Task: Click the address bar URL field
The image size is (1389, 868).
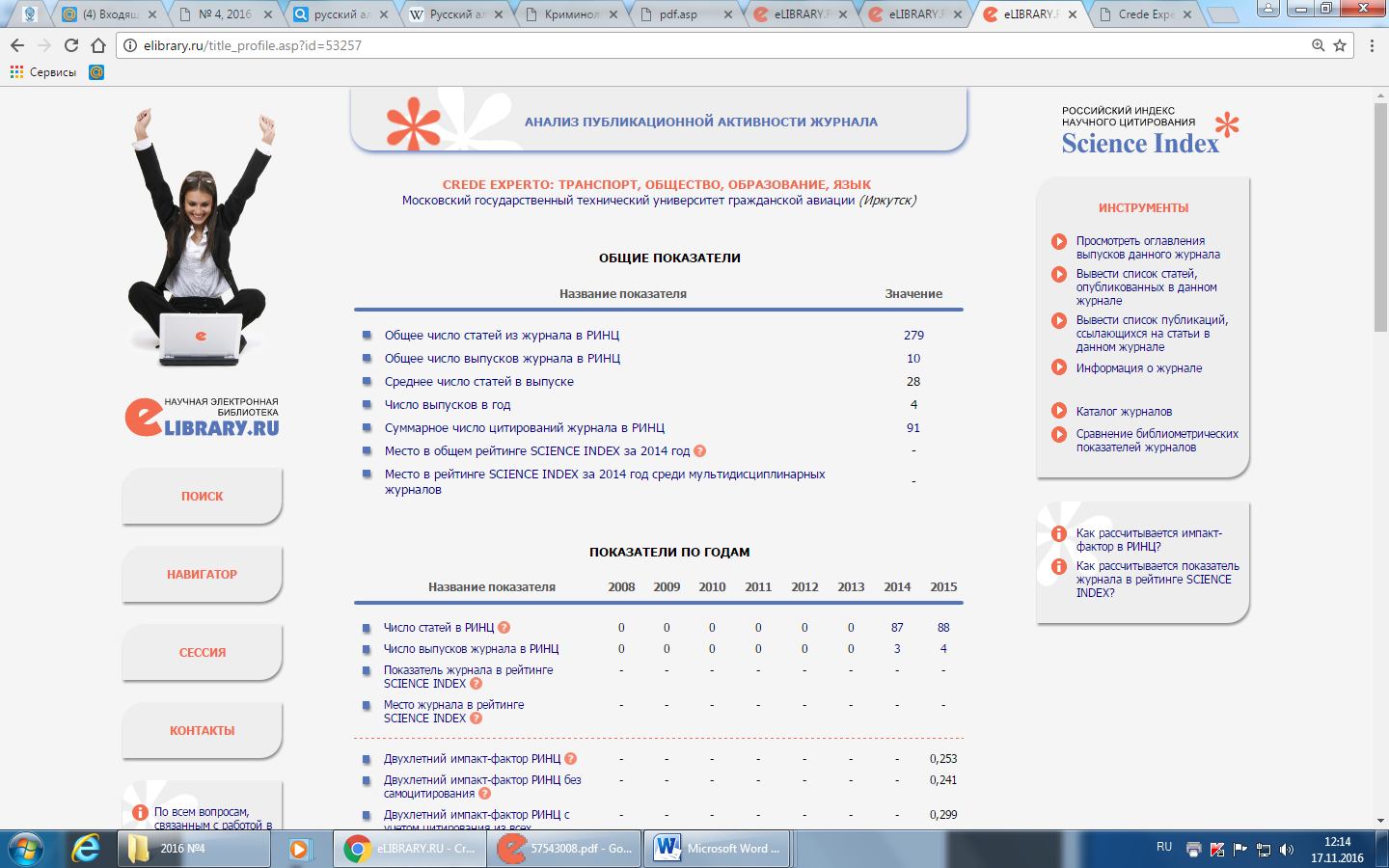Action: tap(675, 45)
